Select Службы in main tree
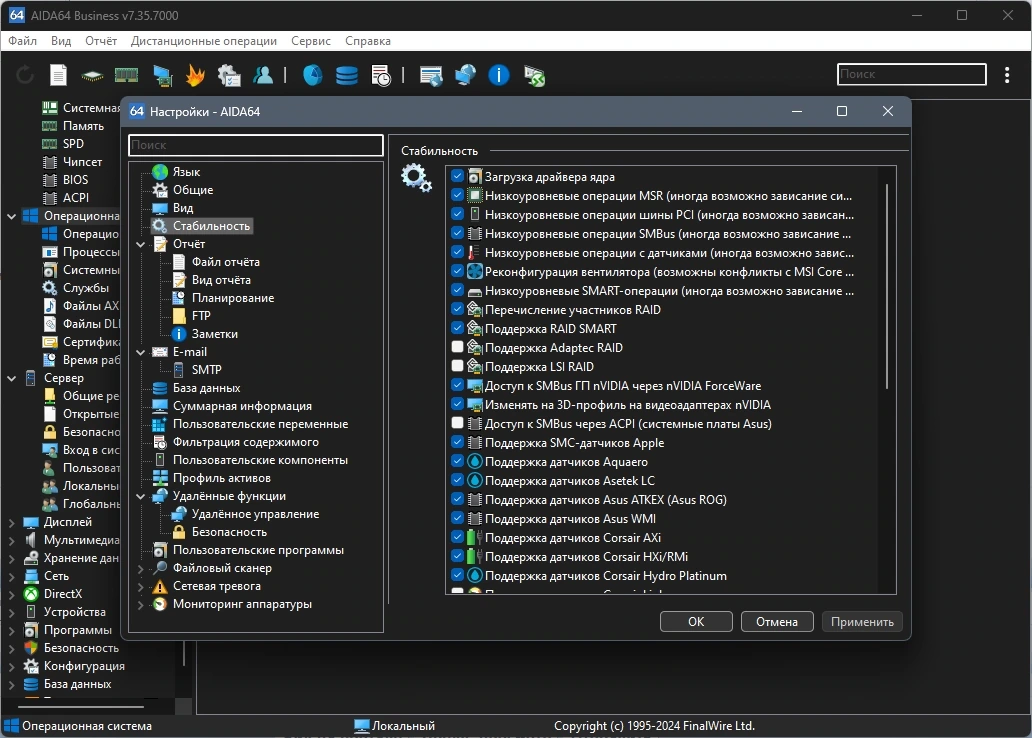The height and width of the screenshot is (738, 1032). pos(86,288)
